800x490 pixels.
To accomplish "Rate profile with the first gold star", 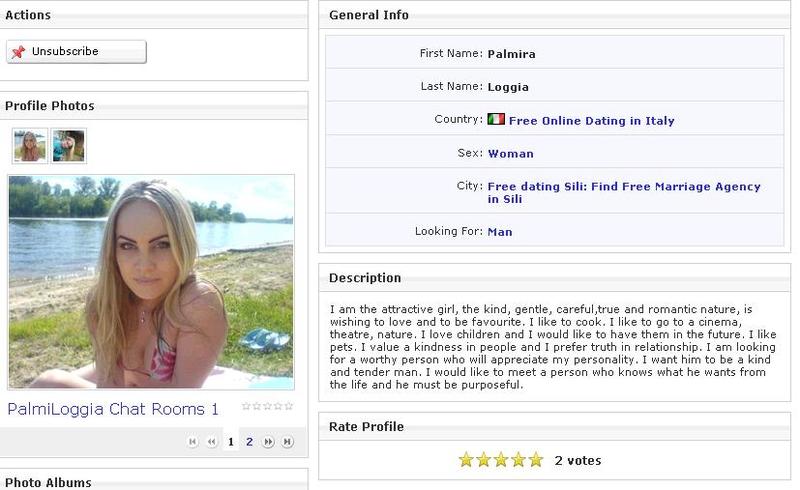I will [x=466, y=460].
